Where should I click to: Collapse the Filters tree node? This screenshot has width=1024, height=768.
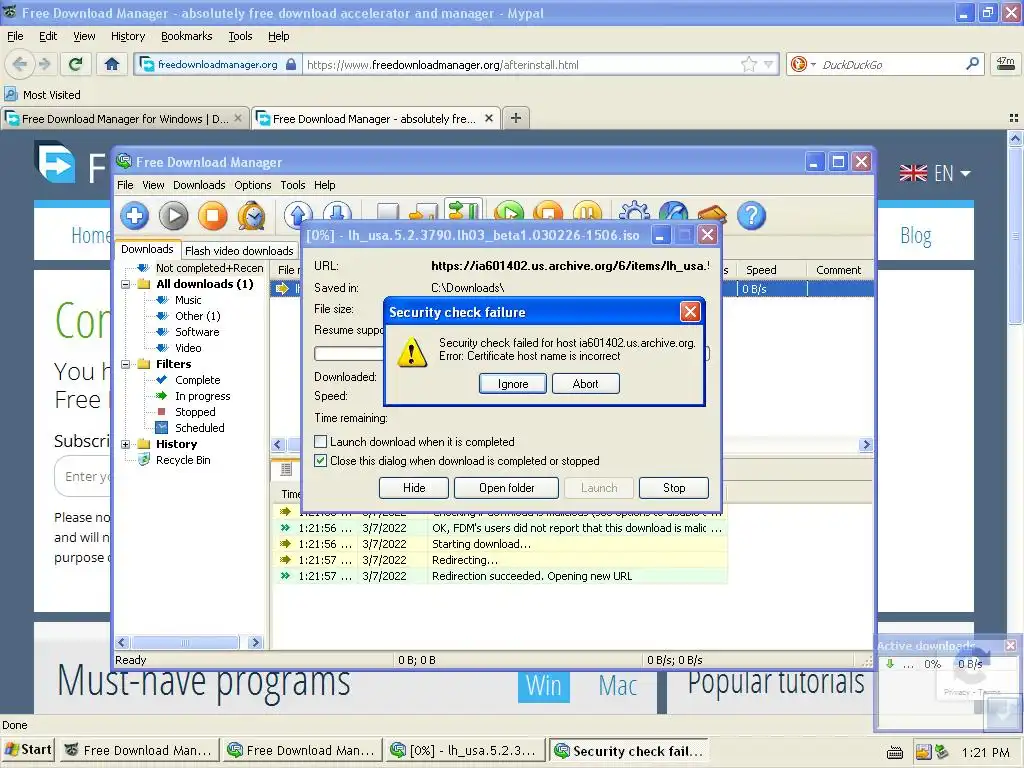[x=125, y=364]
